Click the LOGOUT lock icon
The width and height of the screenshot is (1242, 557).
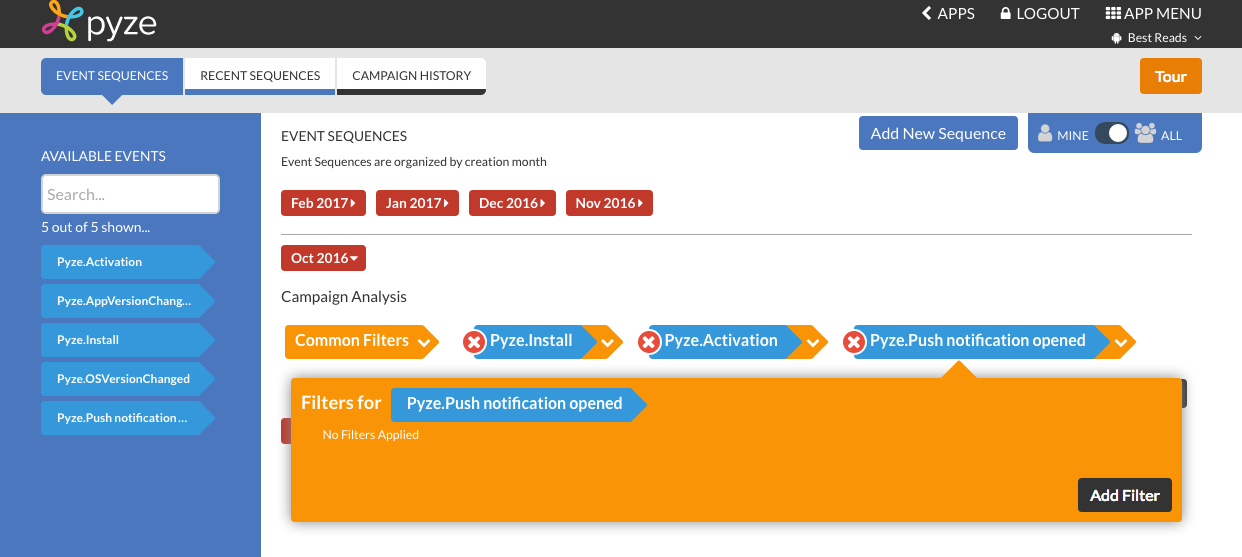click(1007, 14)
